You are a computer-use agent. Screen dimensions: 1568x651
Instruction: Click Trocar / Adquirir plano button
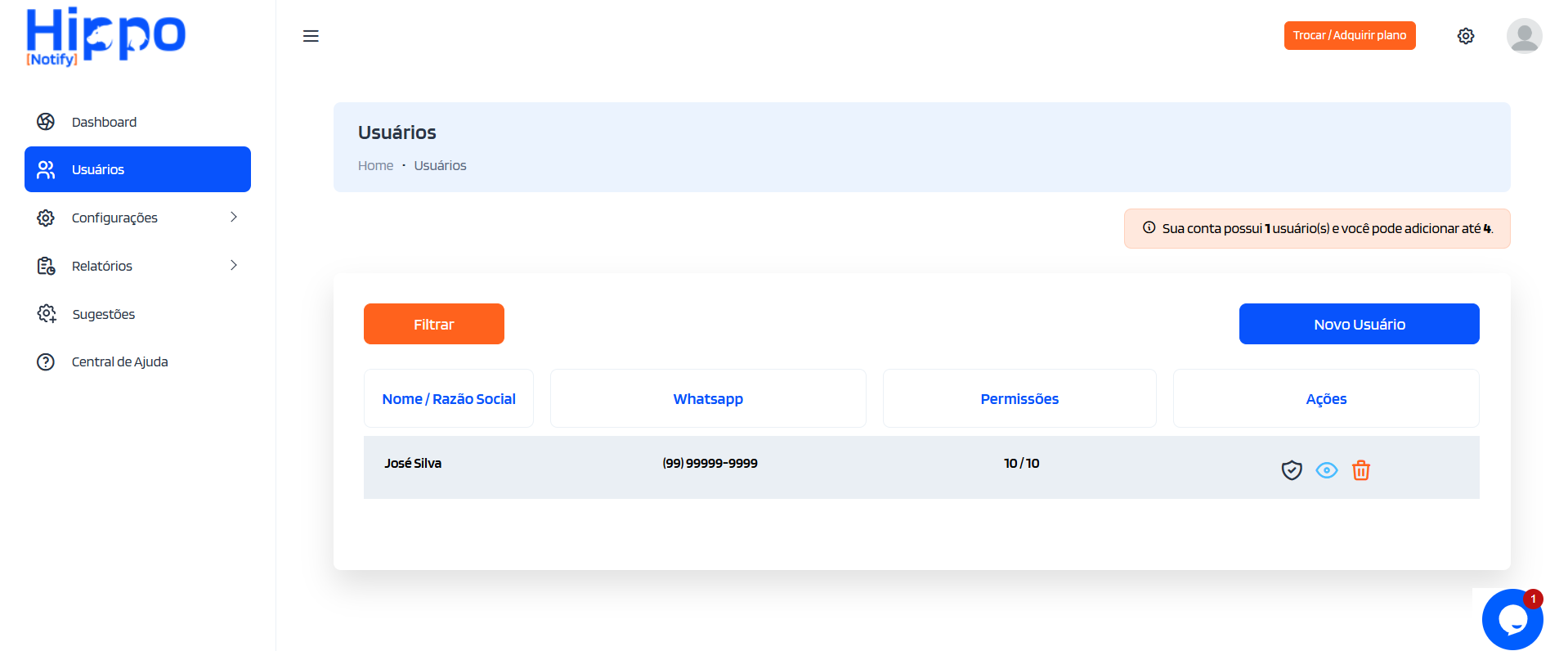(x=1350, y=35)
